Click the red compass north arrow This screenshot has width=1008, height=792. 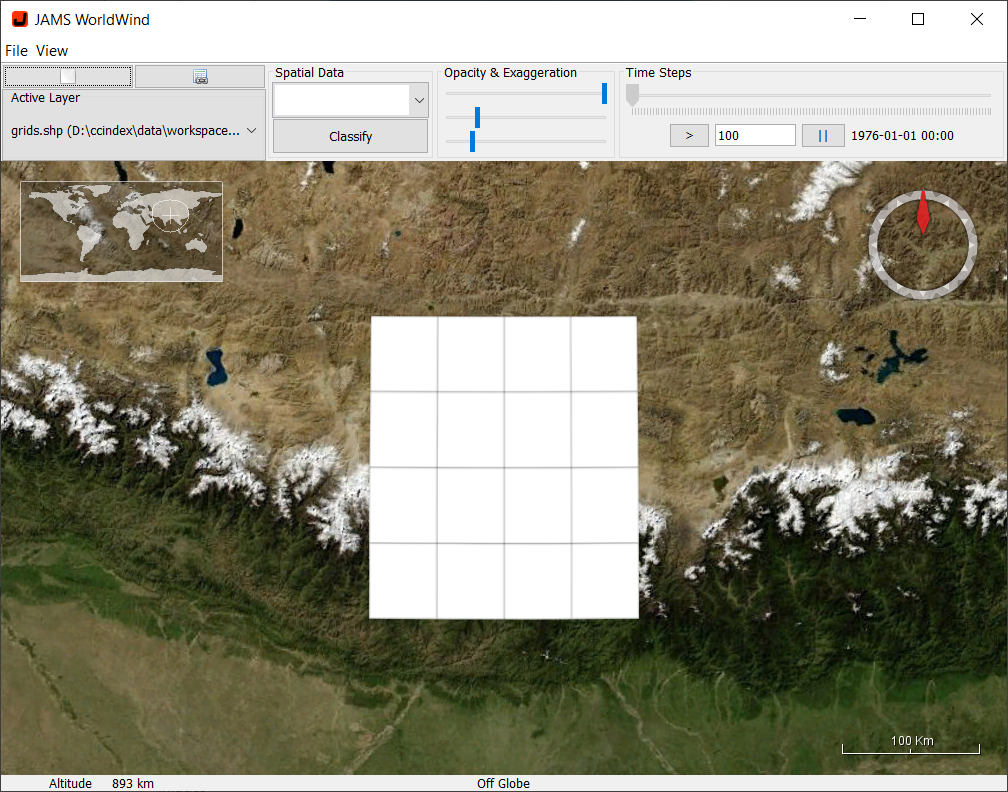coord(922,214)
